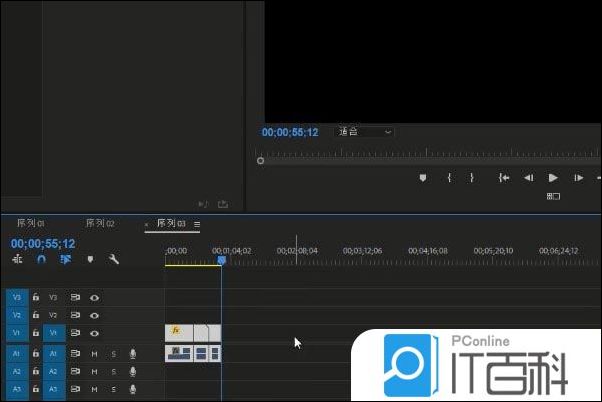Toggle lock on track A2
This screenshot has width=602, height=402.
coord(36,371)
